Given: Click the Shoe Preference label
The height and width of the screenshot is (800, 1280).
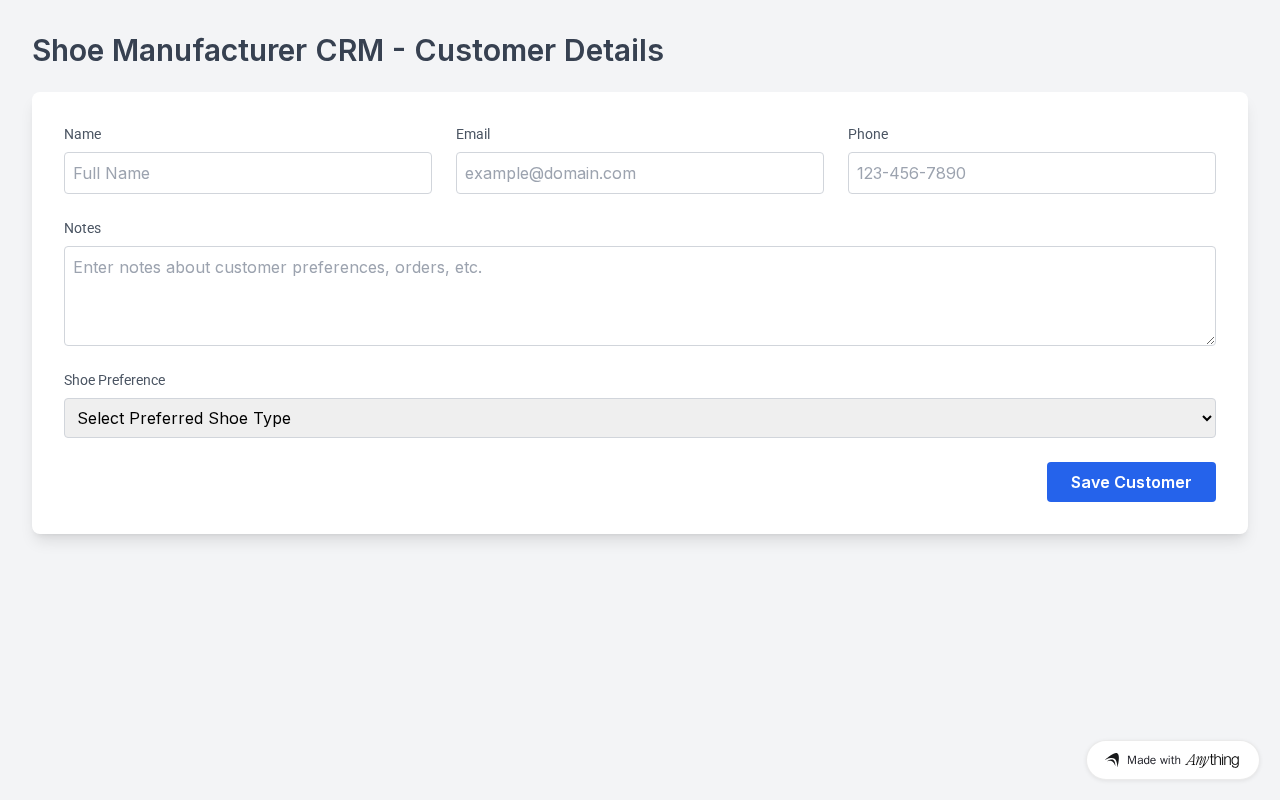Looking at the screenshot, I should [x=114, y=380].
